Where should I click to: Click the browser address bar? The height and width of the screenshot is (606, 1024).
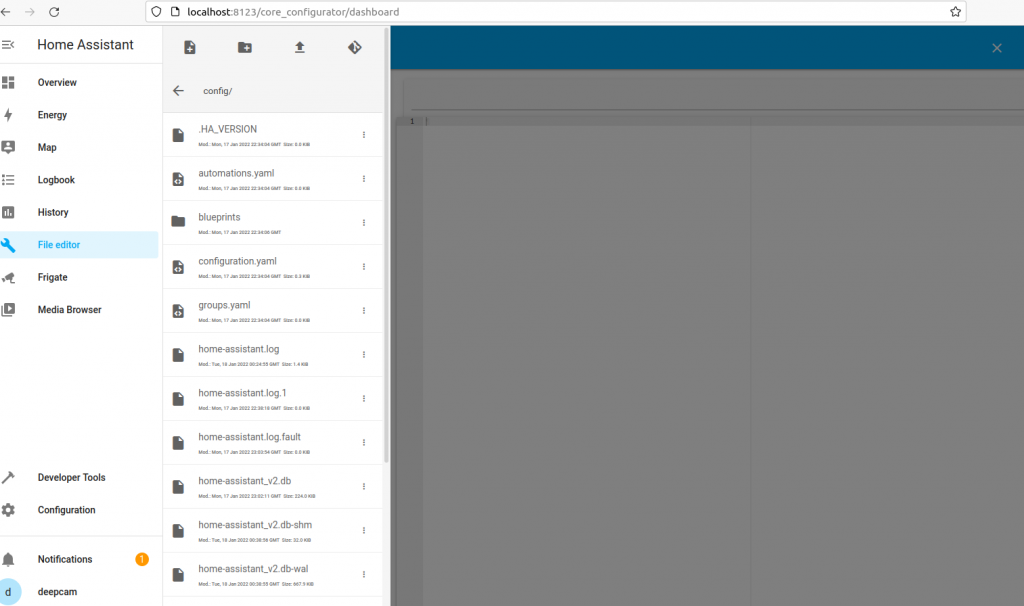555,12
